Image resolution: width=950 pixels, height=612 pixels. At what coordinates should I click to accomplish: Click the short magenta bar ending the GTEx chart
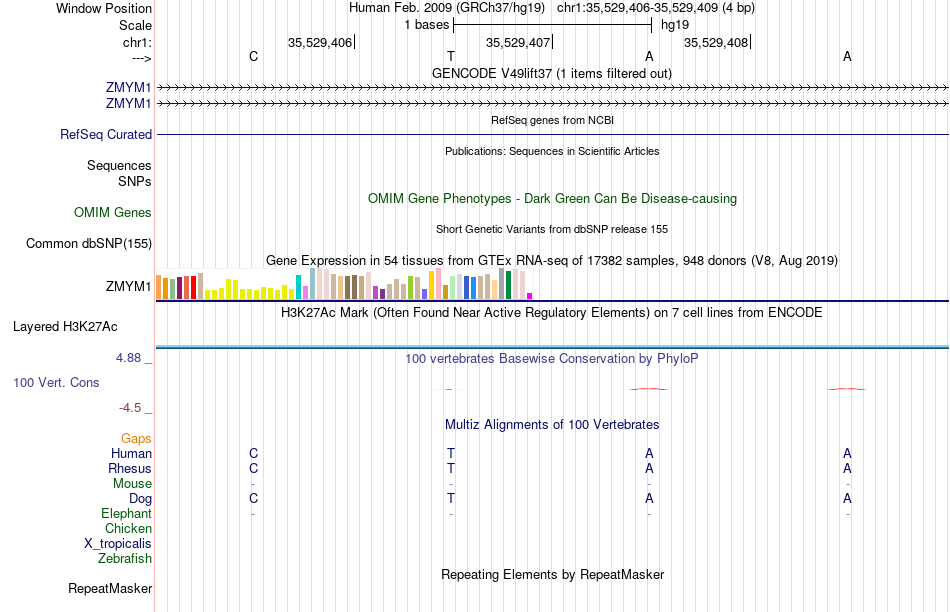tap(530, 296)
